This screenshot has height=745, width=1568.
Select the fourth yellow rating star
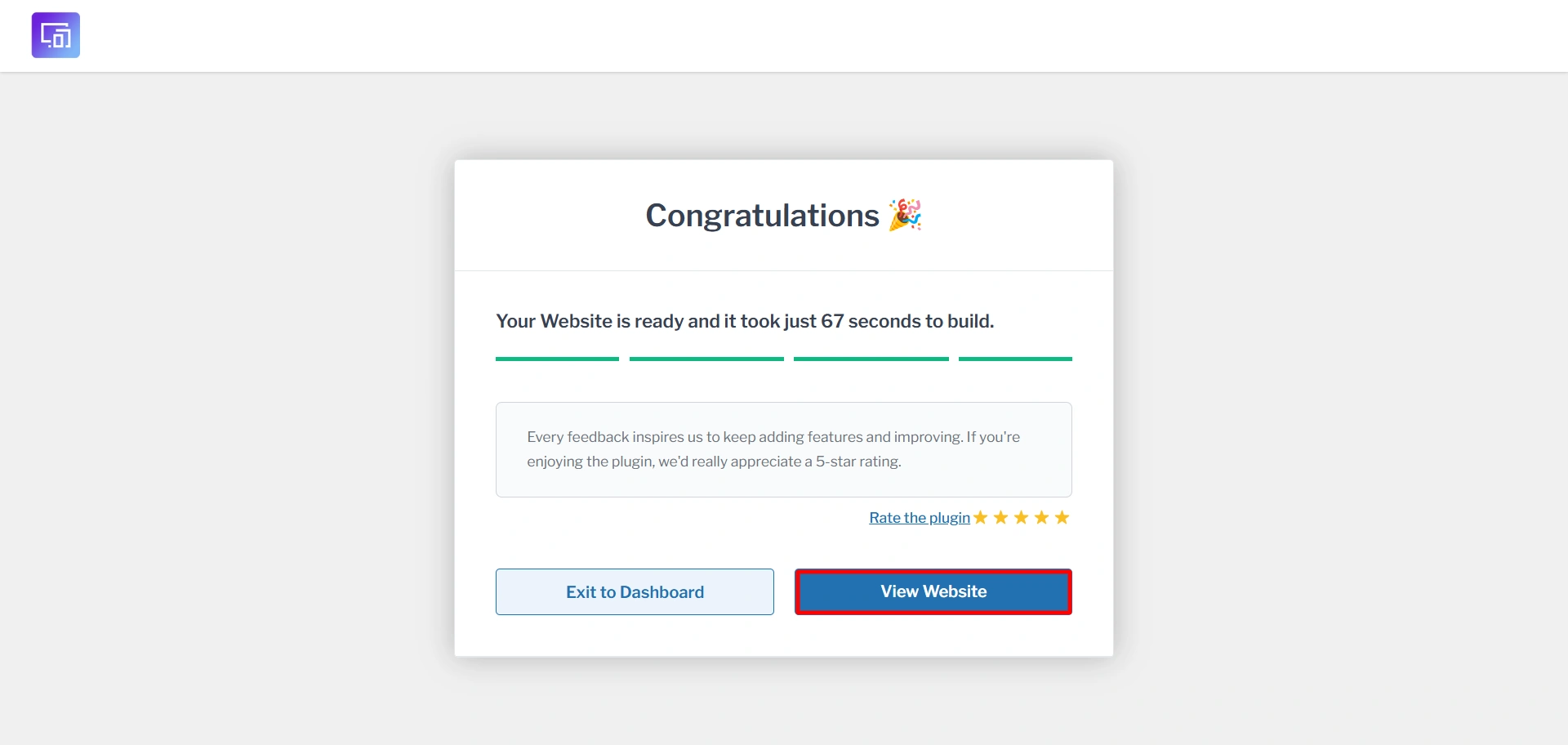(1042, 517)
